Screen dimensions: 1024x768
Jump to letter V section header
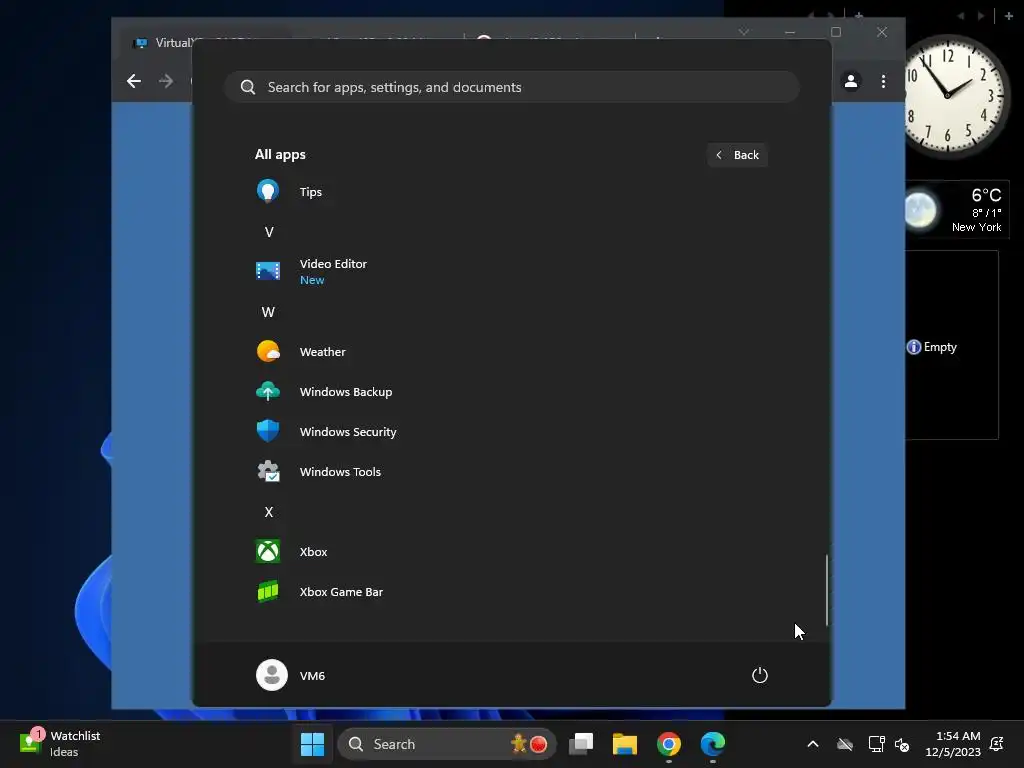(268, 232)
